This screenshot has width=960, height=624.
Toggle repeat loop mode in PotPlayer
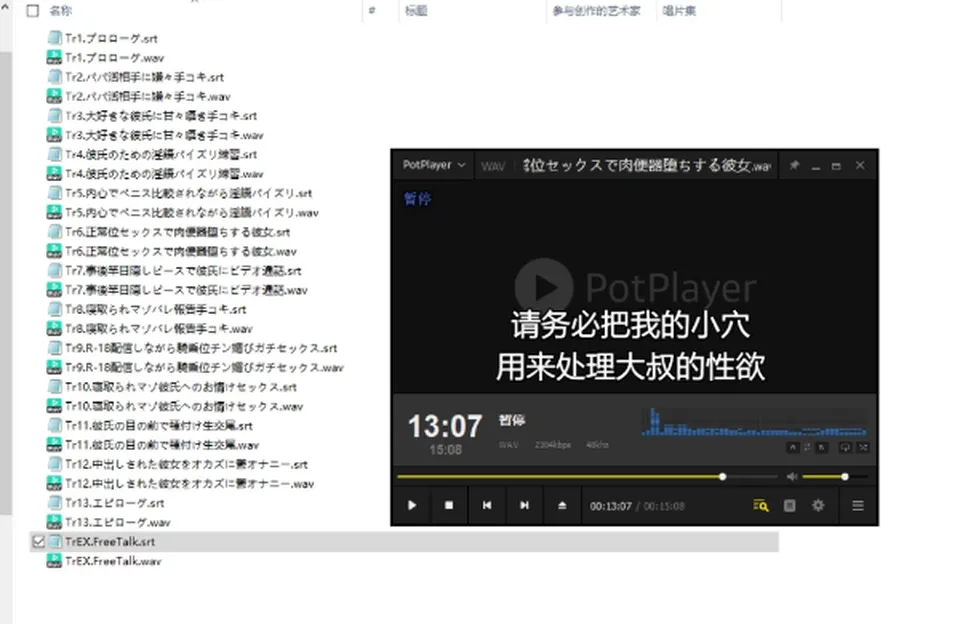pos(846,448)
